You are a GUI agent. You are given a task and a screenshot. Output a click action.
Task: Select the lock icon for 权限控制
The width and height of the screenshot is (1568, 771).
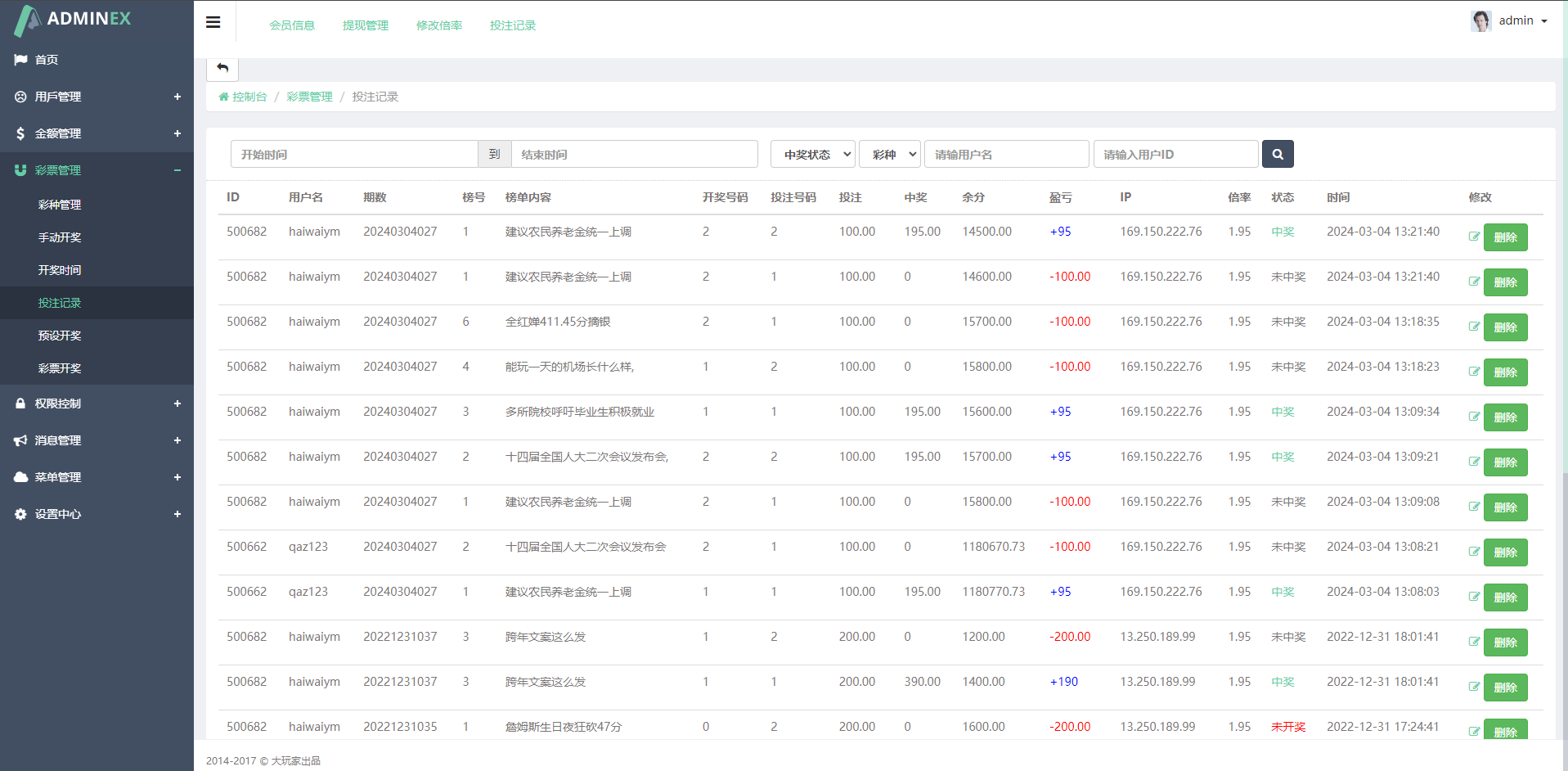(x=20, y=404)
